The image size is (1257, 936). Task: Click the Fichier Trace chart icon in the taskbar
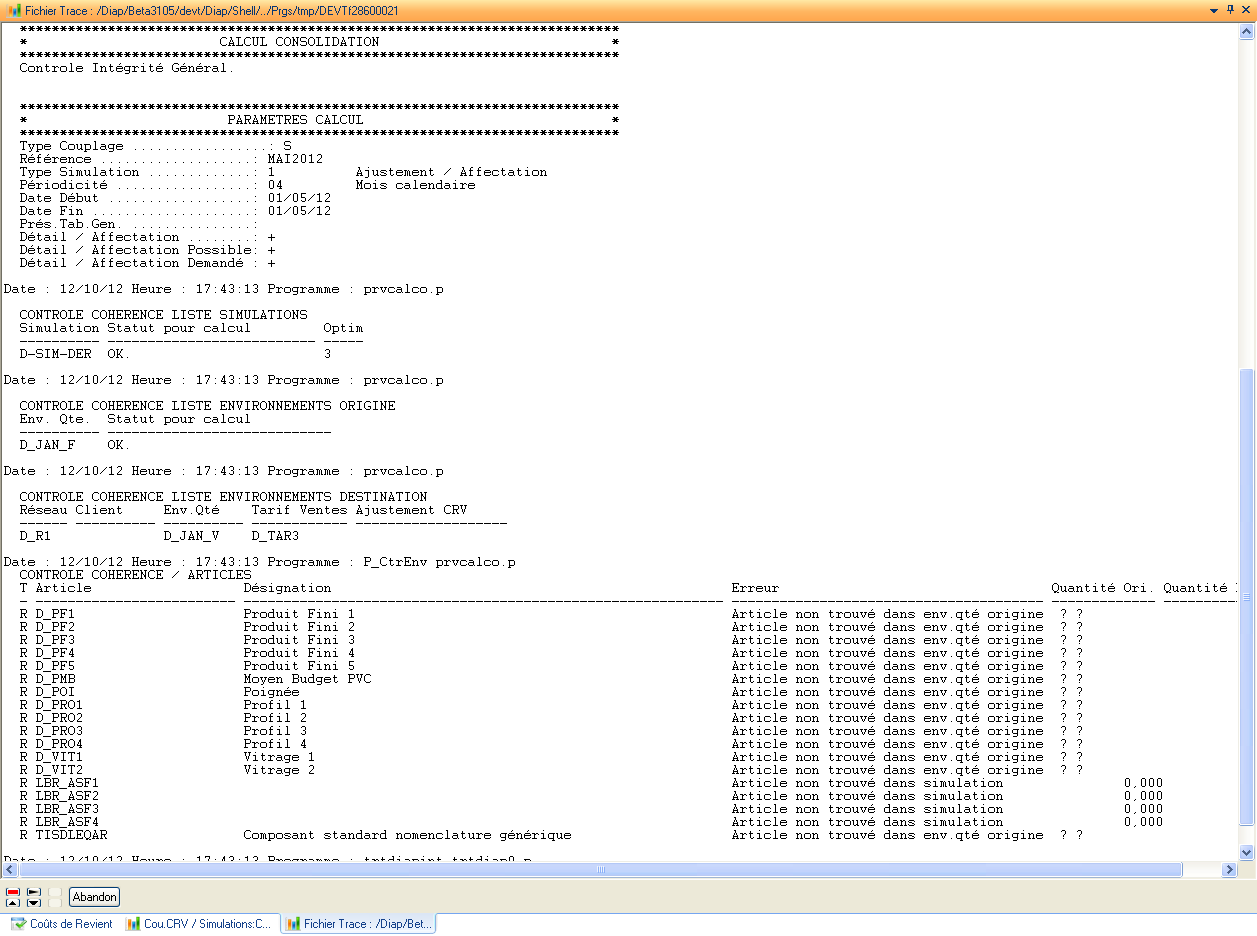pyautogui.click(x=291, y=923)
